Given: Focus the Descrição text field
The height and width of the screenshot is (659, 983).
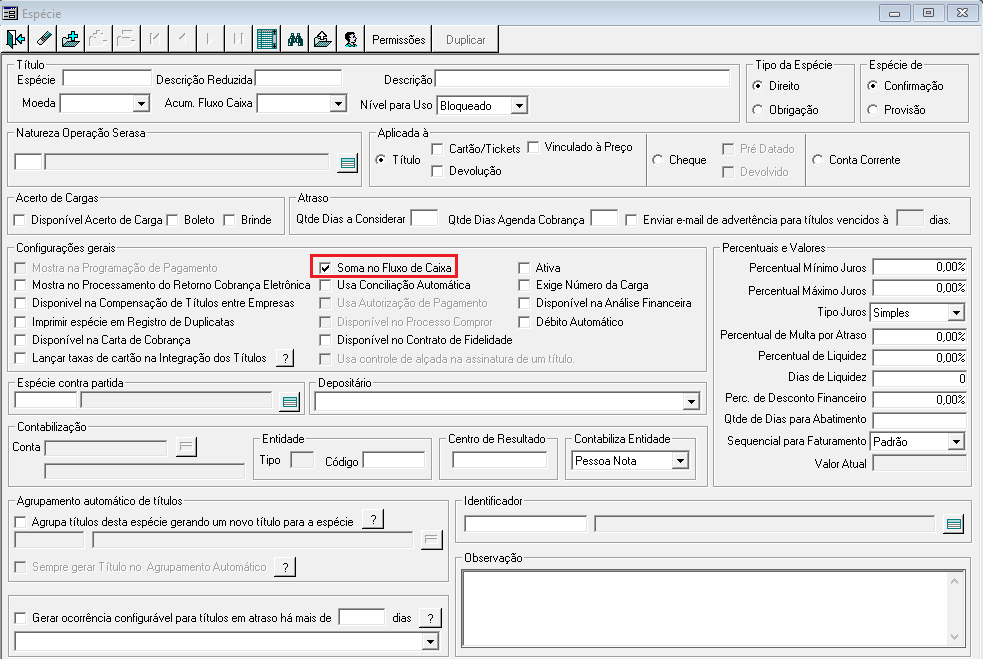Looking at the screenshot, I should point(582,78).
